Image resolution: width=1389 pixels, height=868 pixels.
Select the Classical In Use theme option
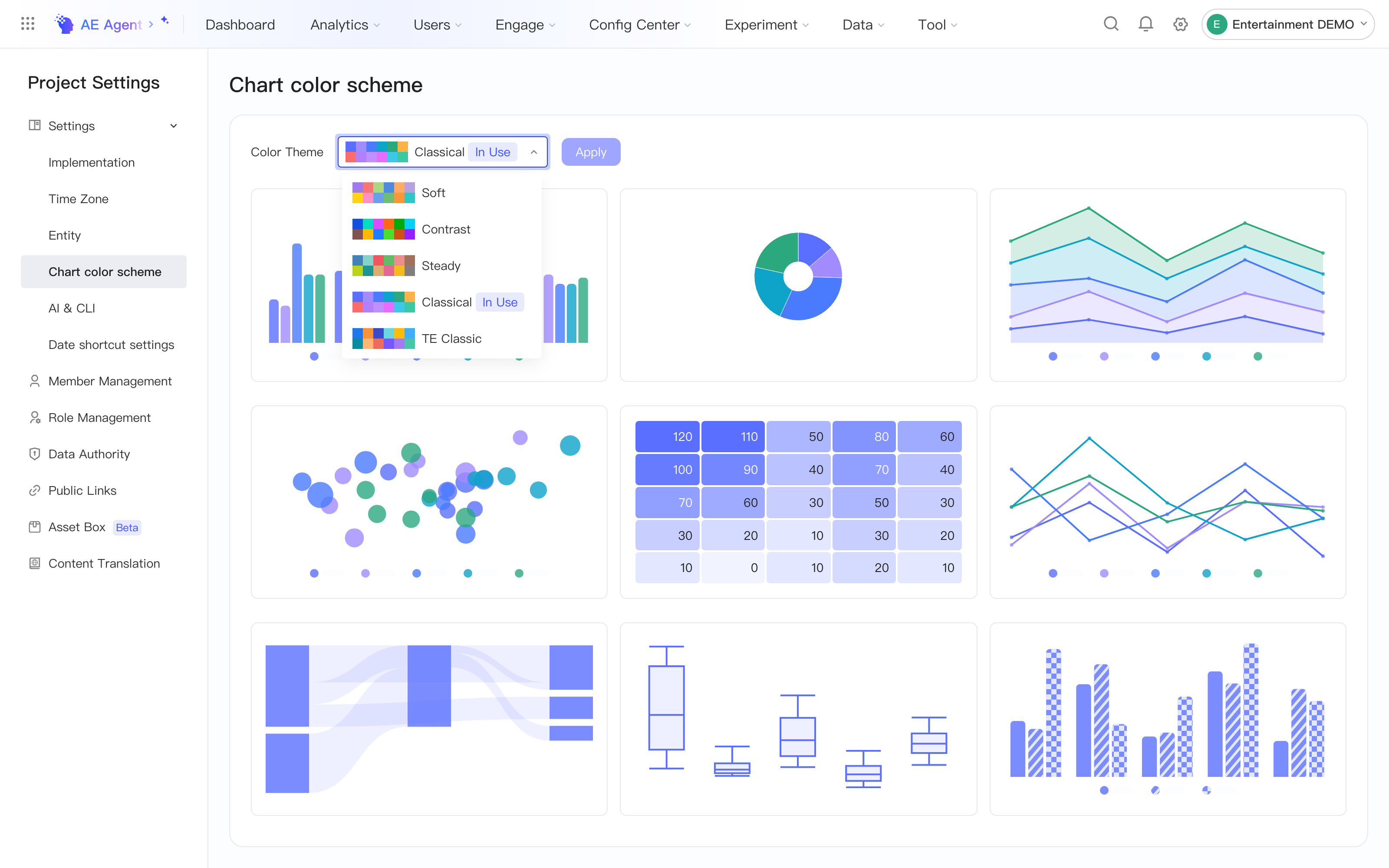coord(441,302)
